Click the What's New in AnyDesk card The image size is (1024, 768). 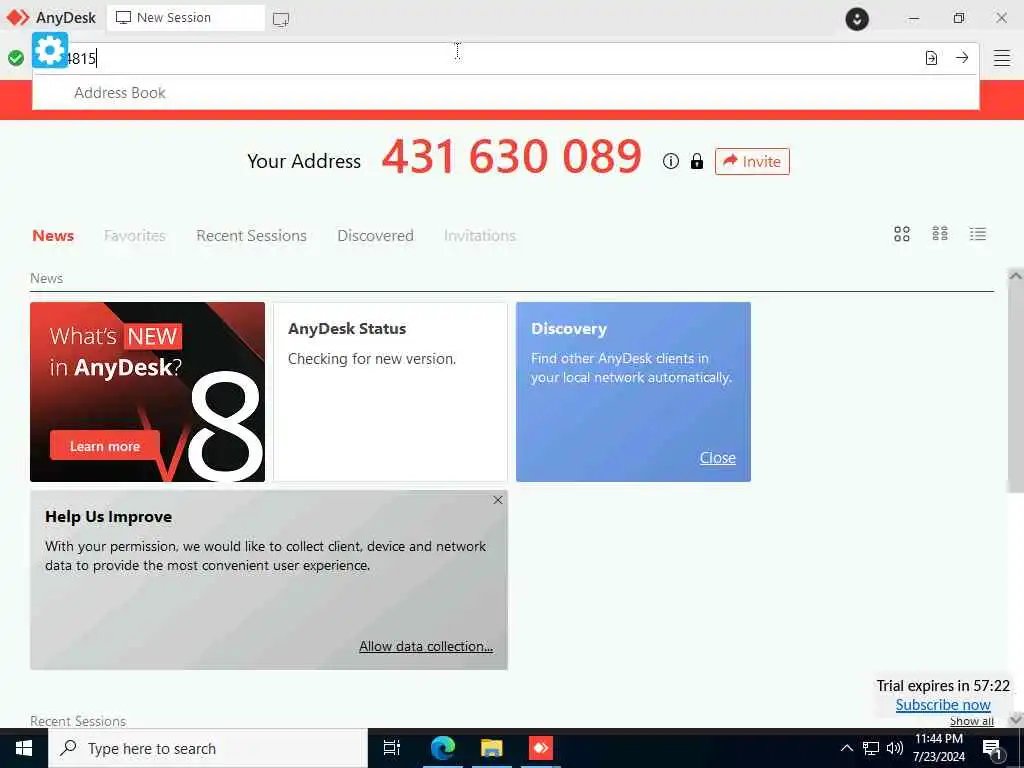click(x=148, y=392)
